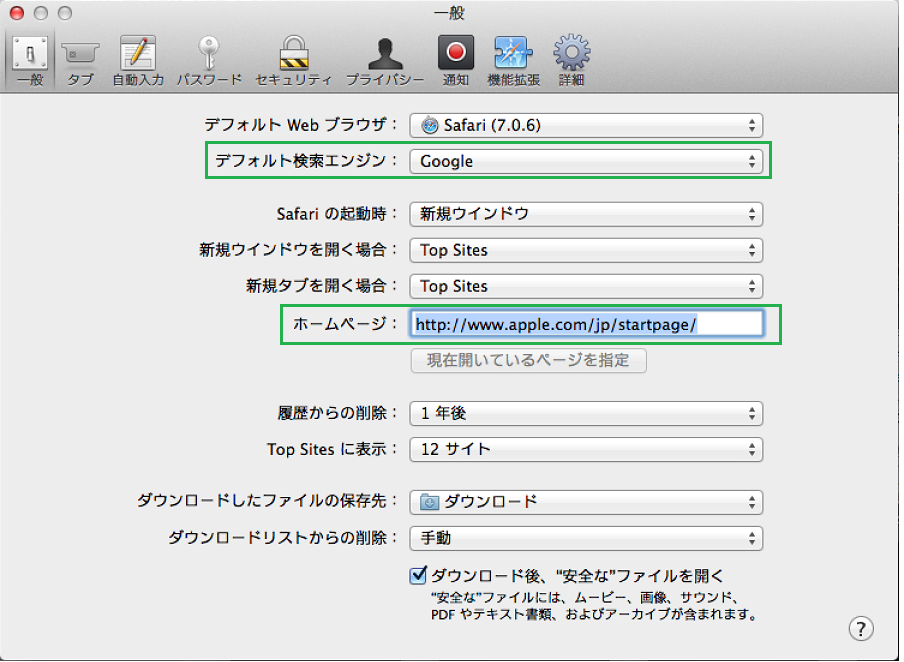Click the 現在開いているページを指定 button
The image size is (904, 662).
pyautogui.click(x=528, y=360)
